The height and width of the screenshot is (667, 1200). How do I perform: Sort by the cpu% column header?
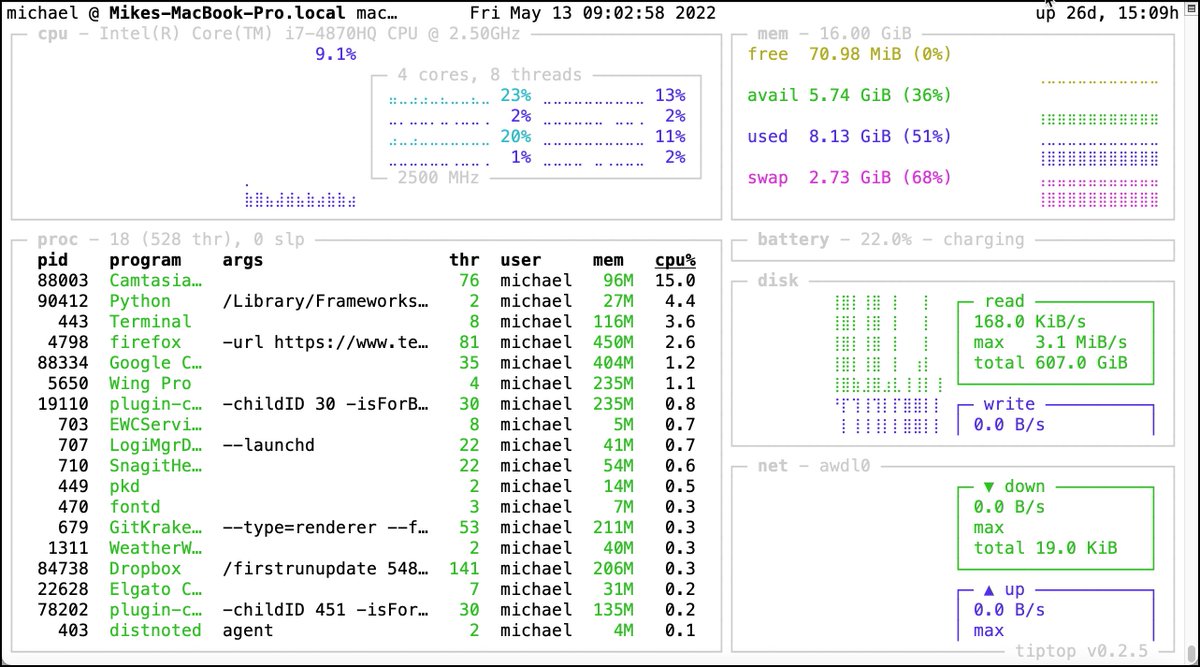(x=675, y=260)
